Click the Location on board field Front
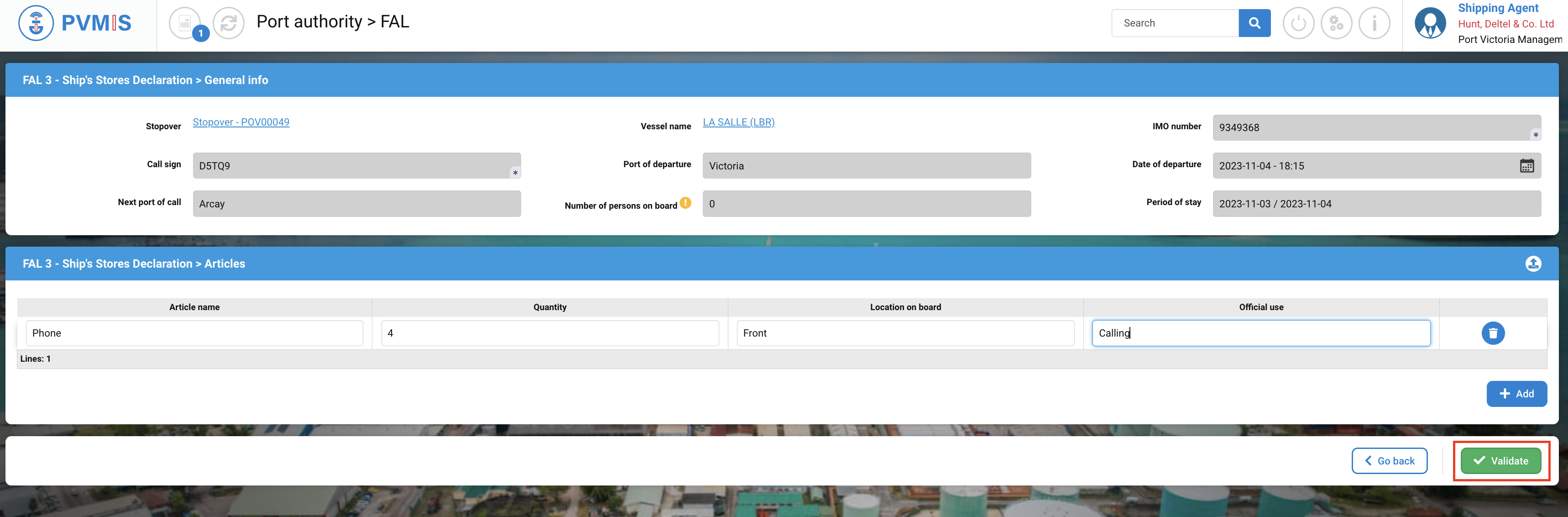Viewport: 1568px width, 517px height. point(905,333)
